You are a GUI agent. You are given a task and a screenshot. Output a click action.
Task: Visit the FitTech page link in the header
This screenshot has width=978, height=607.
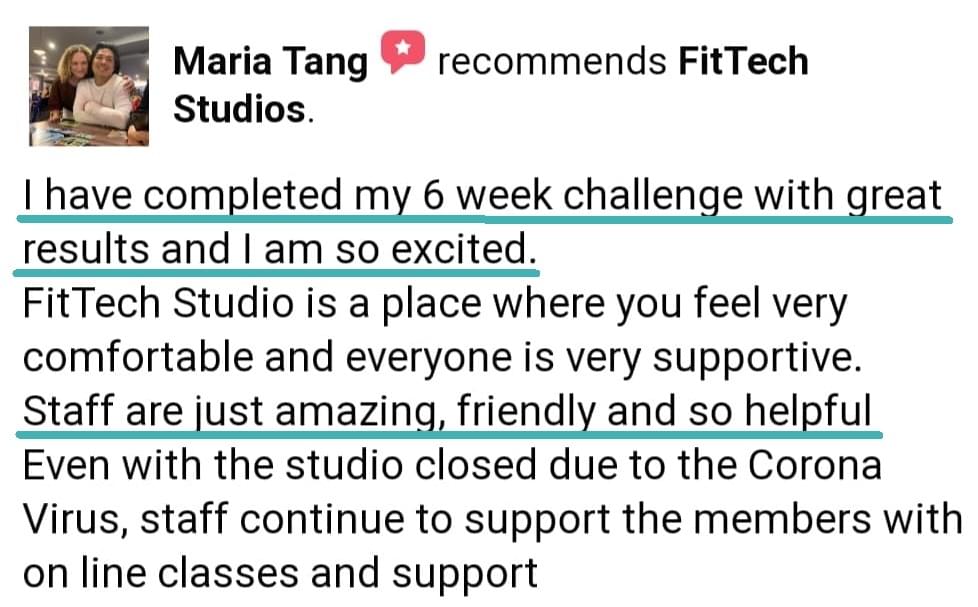click(x=743, y=61)
